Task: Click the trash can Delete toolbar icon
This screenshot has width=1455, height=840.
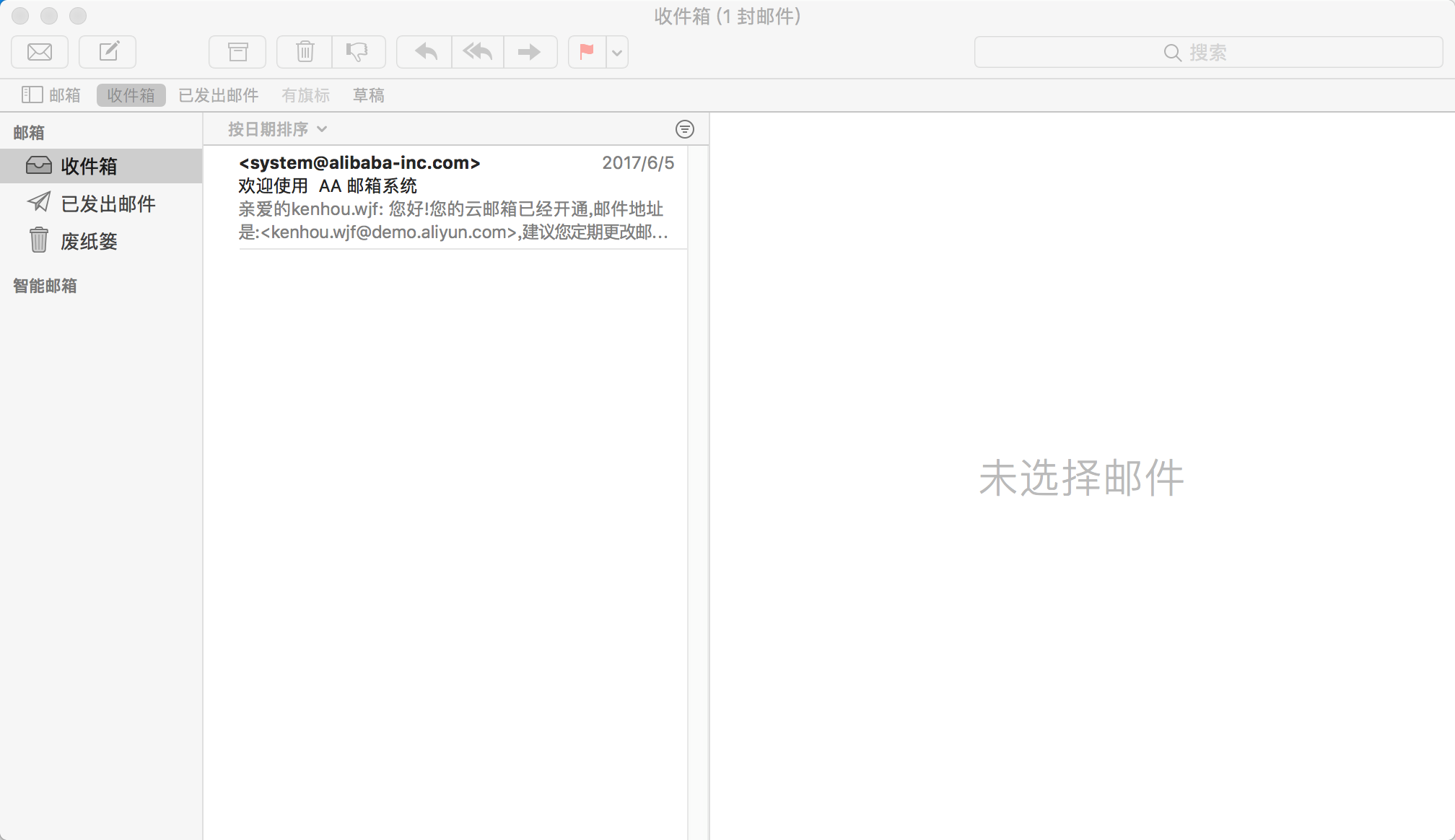Action: point(305,52)
